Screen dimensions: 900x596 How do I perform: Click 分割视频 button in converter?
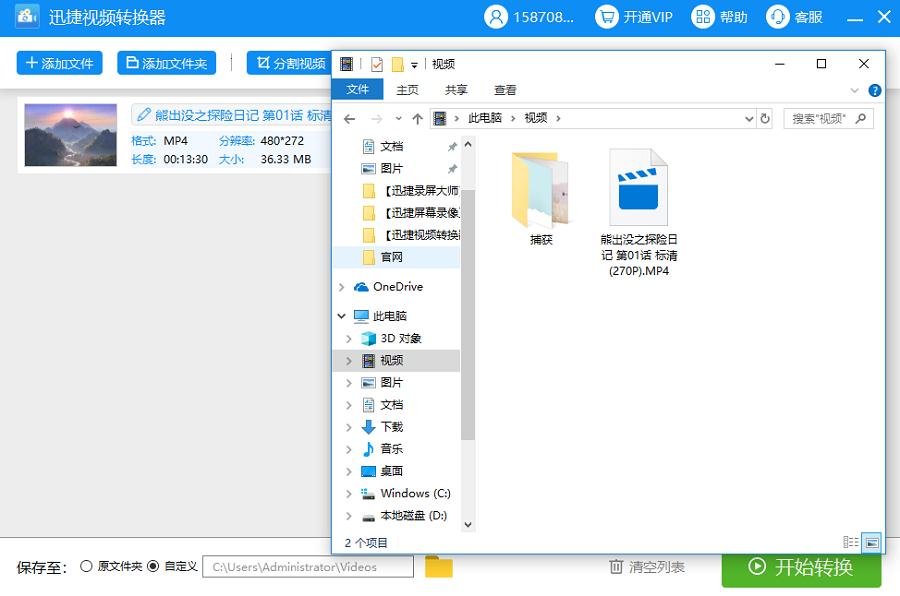pyautogui.click(x=289, y=63)
